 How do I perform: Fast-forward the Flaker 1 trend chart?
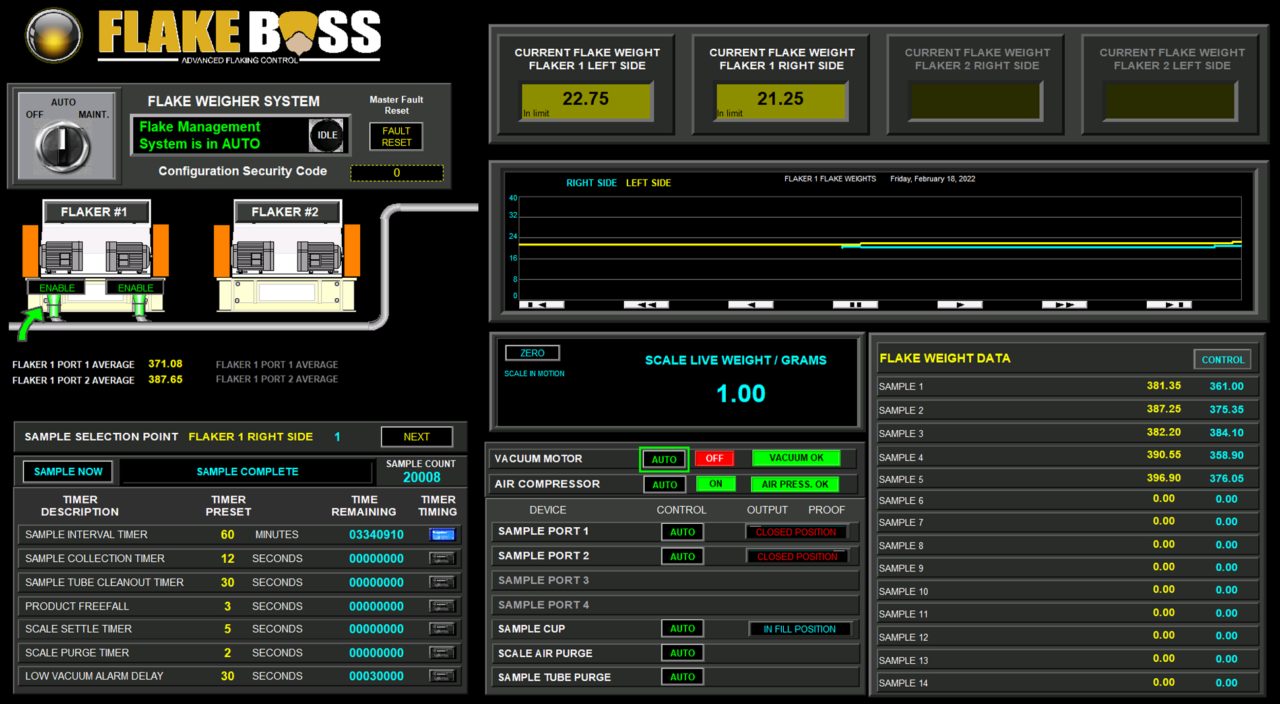click(1063, 303)
